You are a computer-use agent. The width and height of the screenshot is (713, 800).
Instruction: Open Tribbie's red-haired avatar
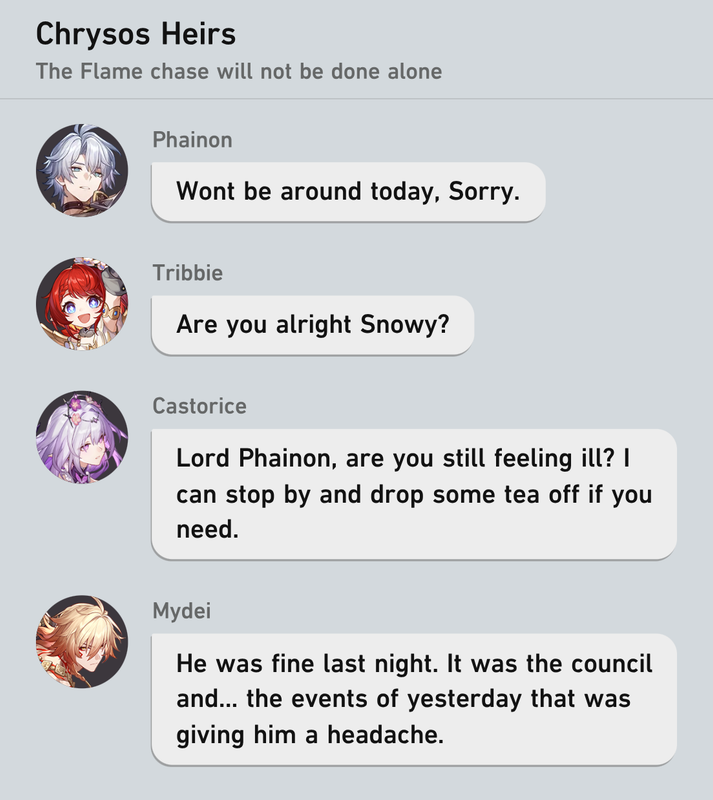pyautogui.click(x=82, y=304)
